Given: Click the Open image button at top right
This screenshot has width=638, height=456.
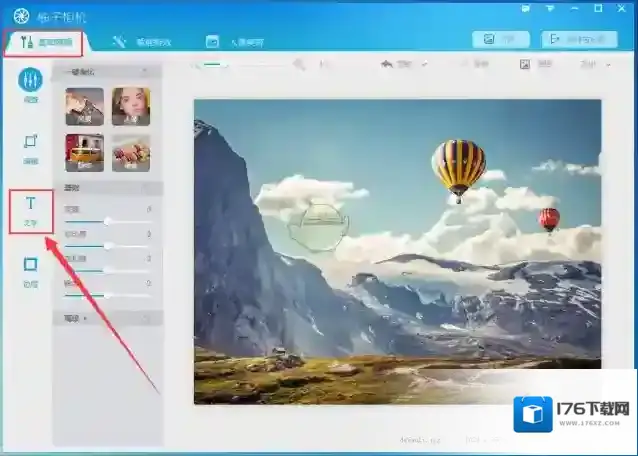Looking at the screenshot, I should pos(500,40).
